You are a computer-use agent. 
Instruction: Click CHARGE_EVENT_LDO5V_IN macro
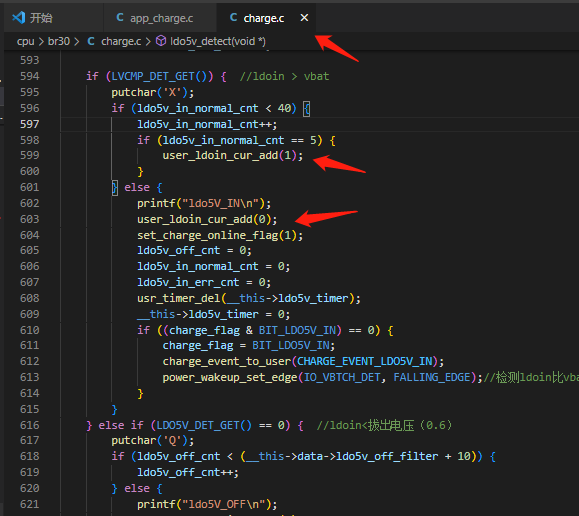tap(364, 361)
